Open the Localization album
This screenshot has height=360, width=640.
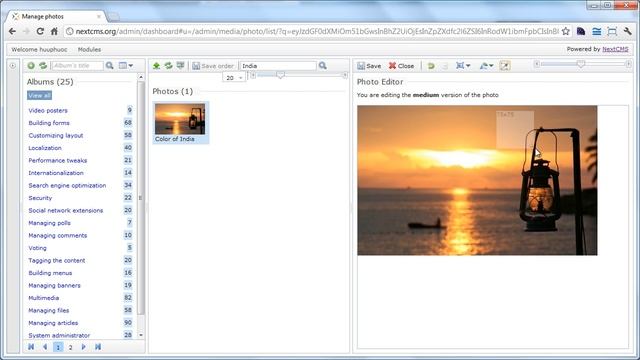pos(45,148)
